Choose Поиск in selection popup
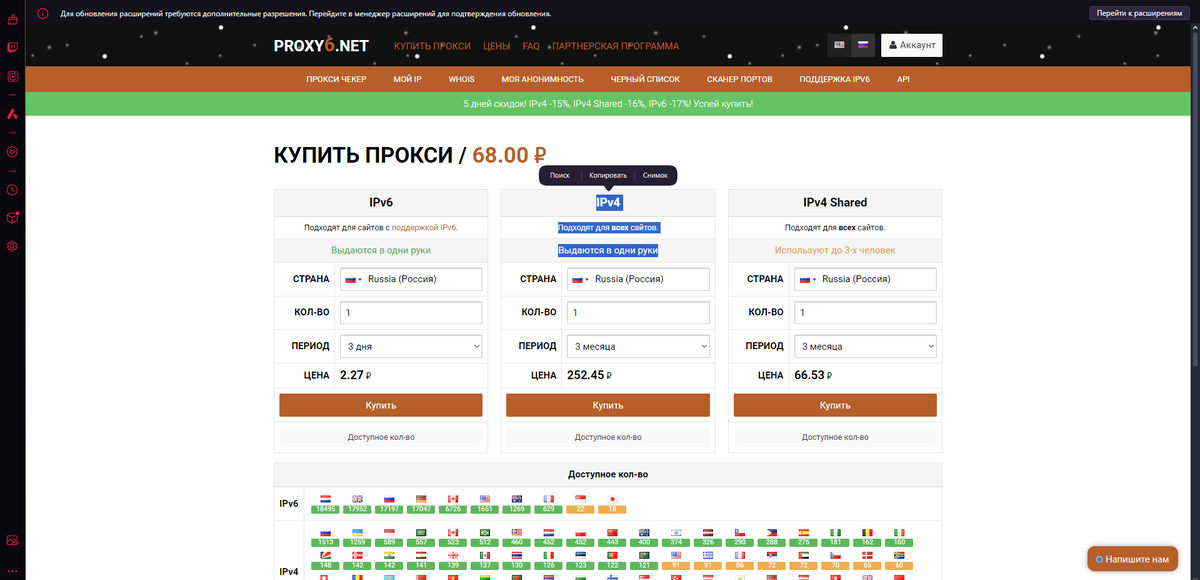 (560, 175)
